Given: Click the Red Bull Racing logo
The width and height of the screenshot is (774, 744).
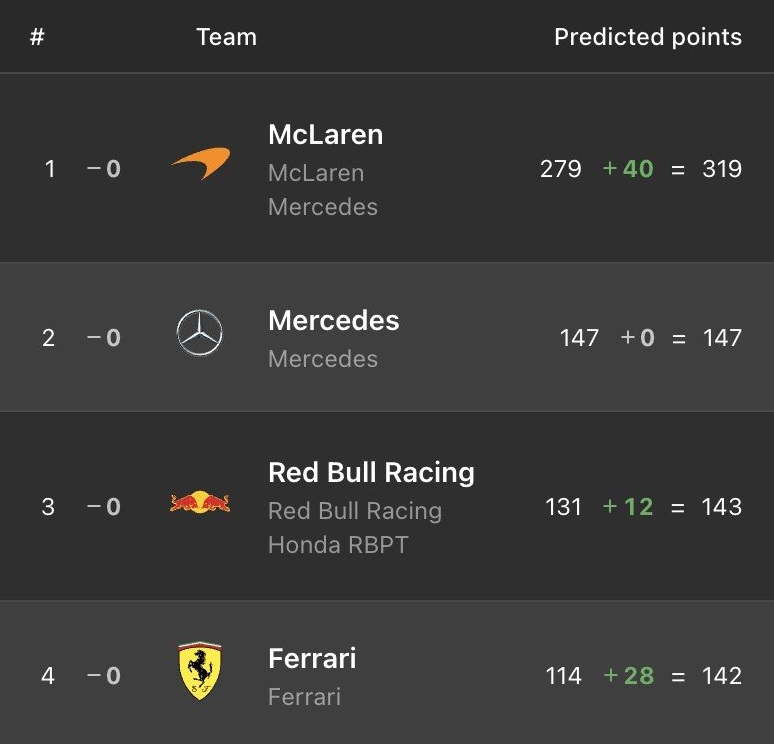Looking at the screenshot, I should pos(200,502).
